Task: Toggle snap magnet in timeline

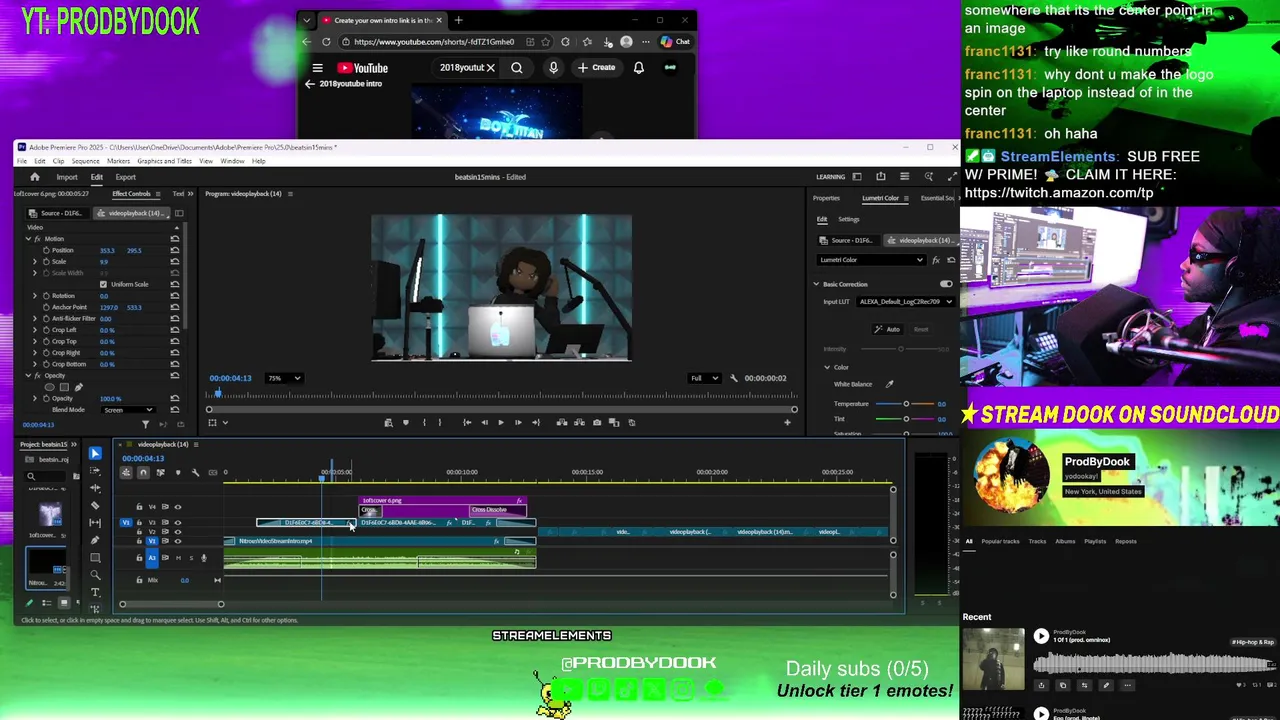Action: (143, 472)
